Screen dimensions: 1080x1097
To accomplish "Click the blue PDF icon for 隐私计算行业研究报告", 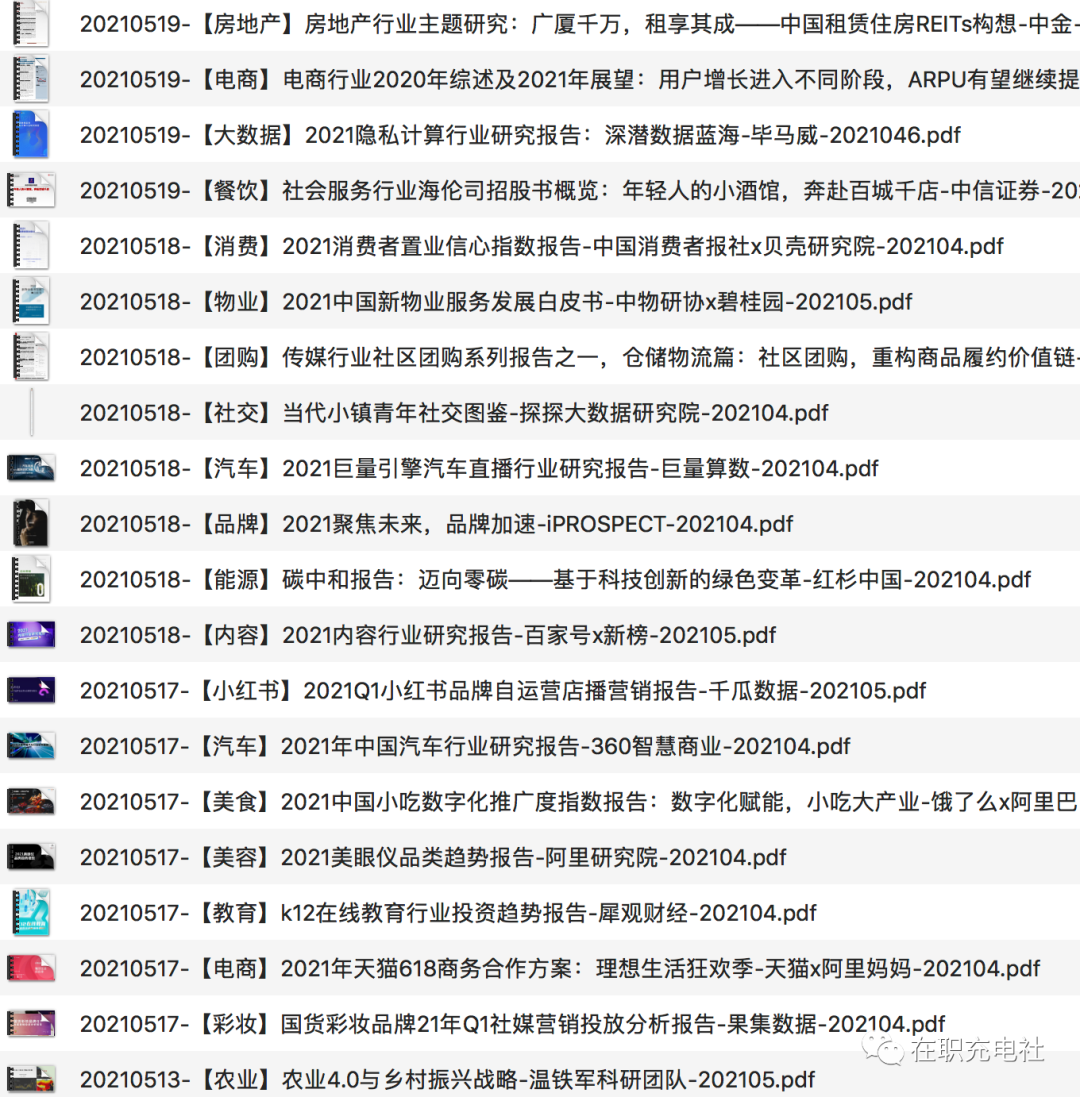I will pyautogui.click(x=31, y=134).
